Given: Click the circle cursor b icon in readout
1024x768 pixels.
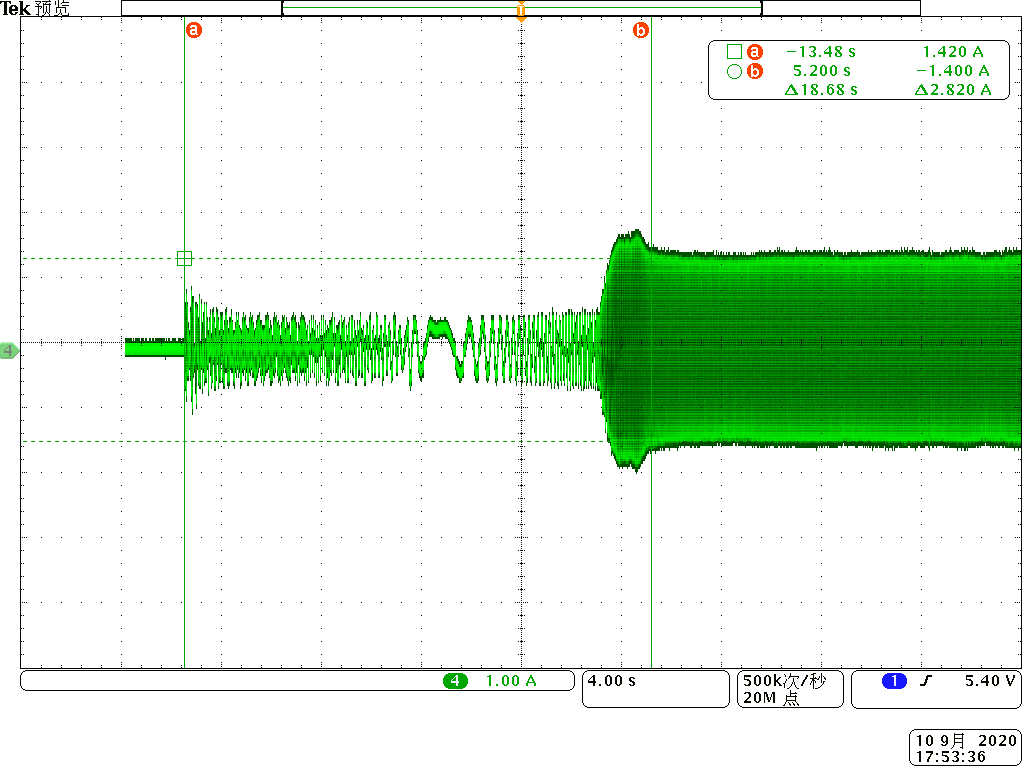Looking at the screenshot, I should tap(734, 71).
